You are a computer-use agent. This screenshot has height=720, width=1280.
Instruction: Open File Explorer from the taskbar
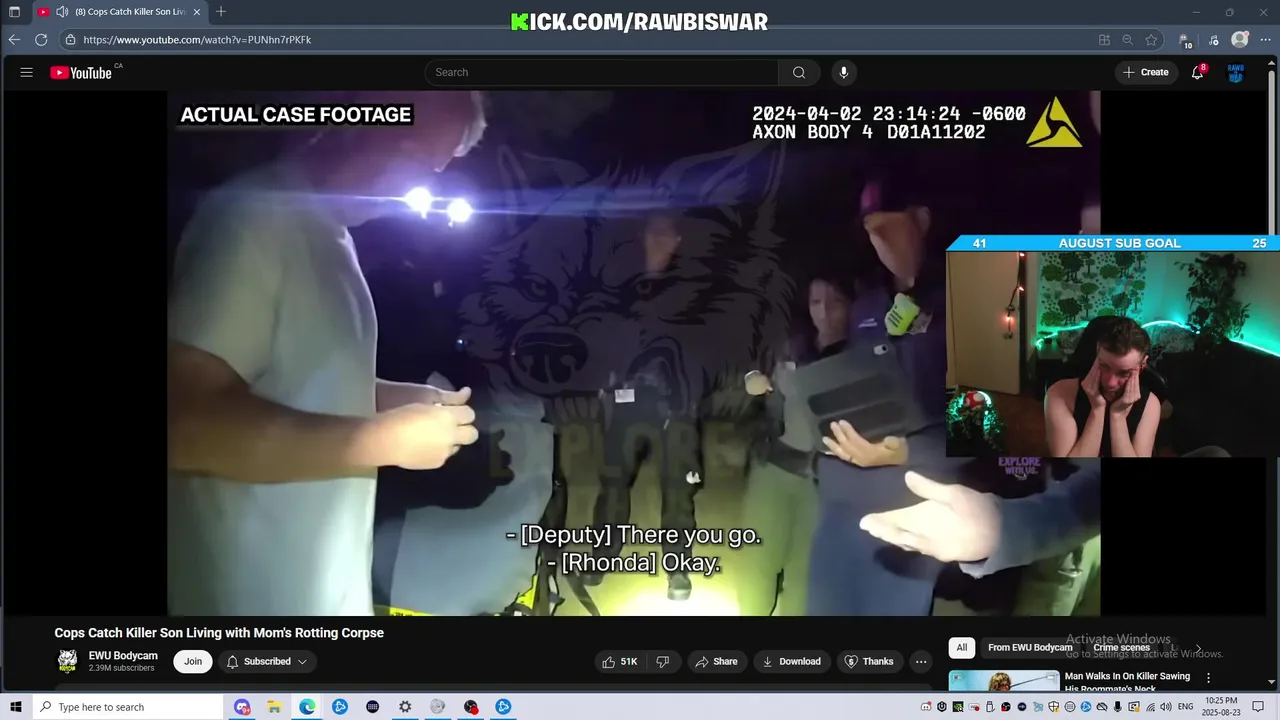coord(274,707)
